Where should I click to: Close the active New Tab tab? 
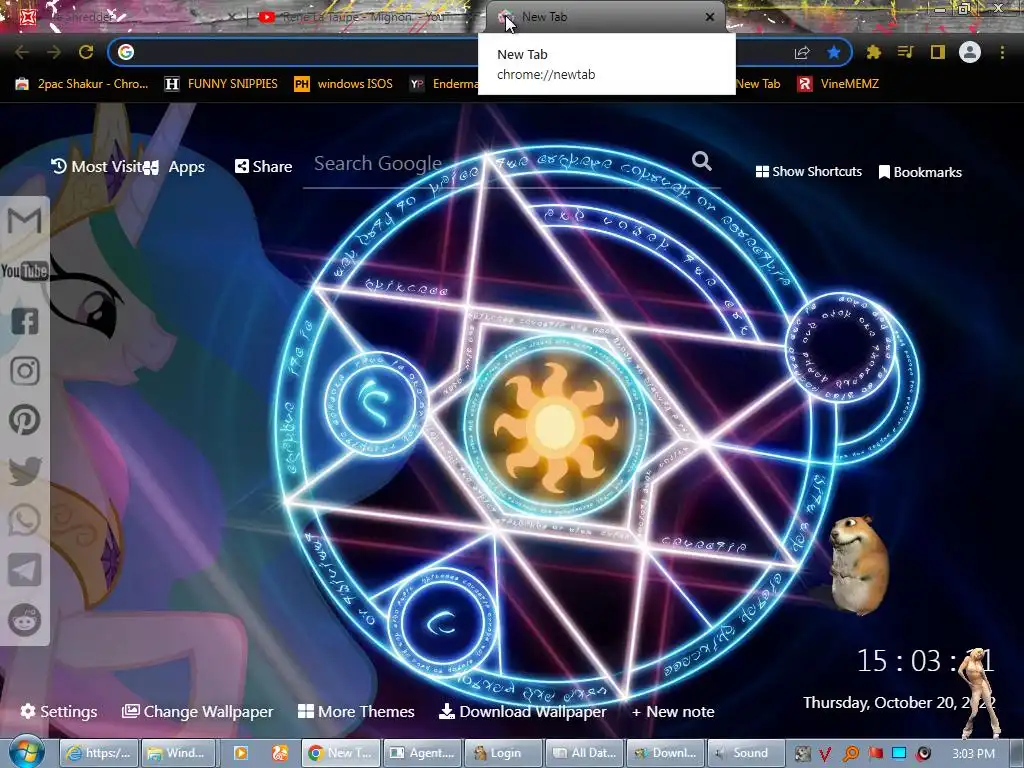point(710,18)
